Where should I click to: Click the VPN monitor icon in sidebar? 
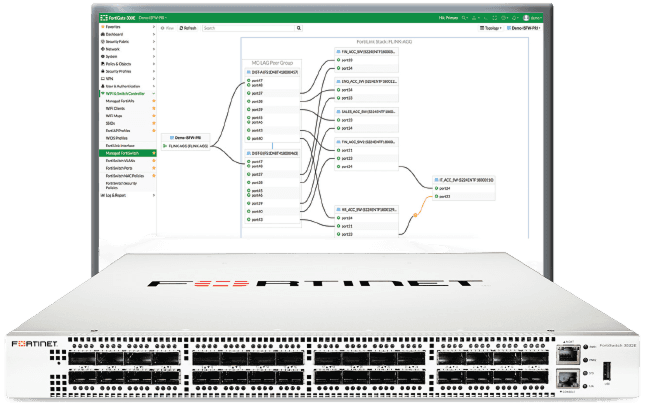pyautogui.click(x=103, y=79)
